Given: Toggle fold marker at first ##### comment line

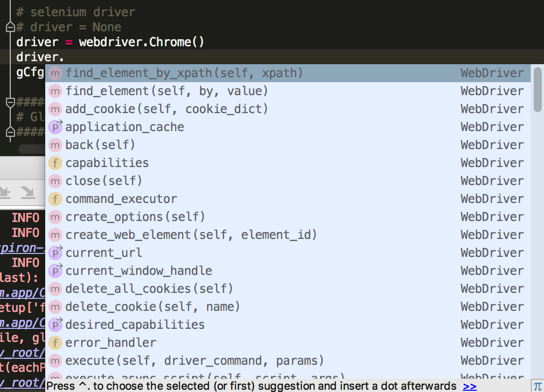Looking at the screenshot, I should [x=10, y=102].
